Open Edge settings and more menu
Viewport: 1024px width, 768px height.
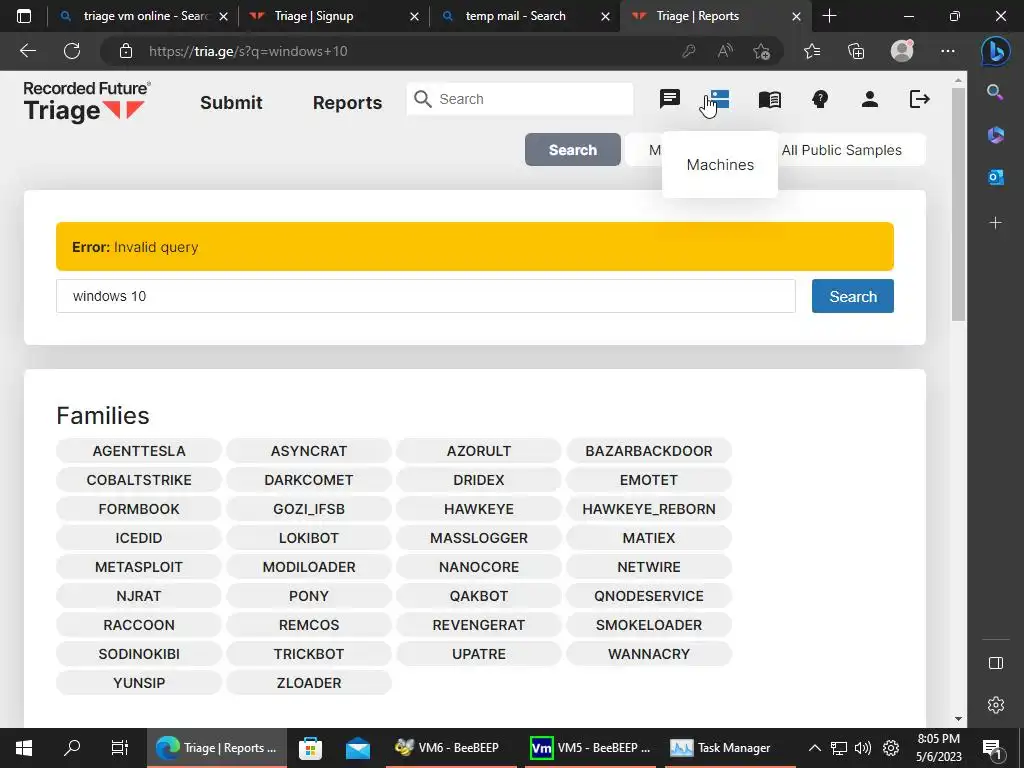[948, 51]
